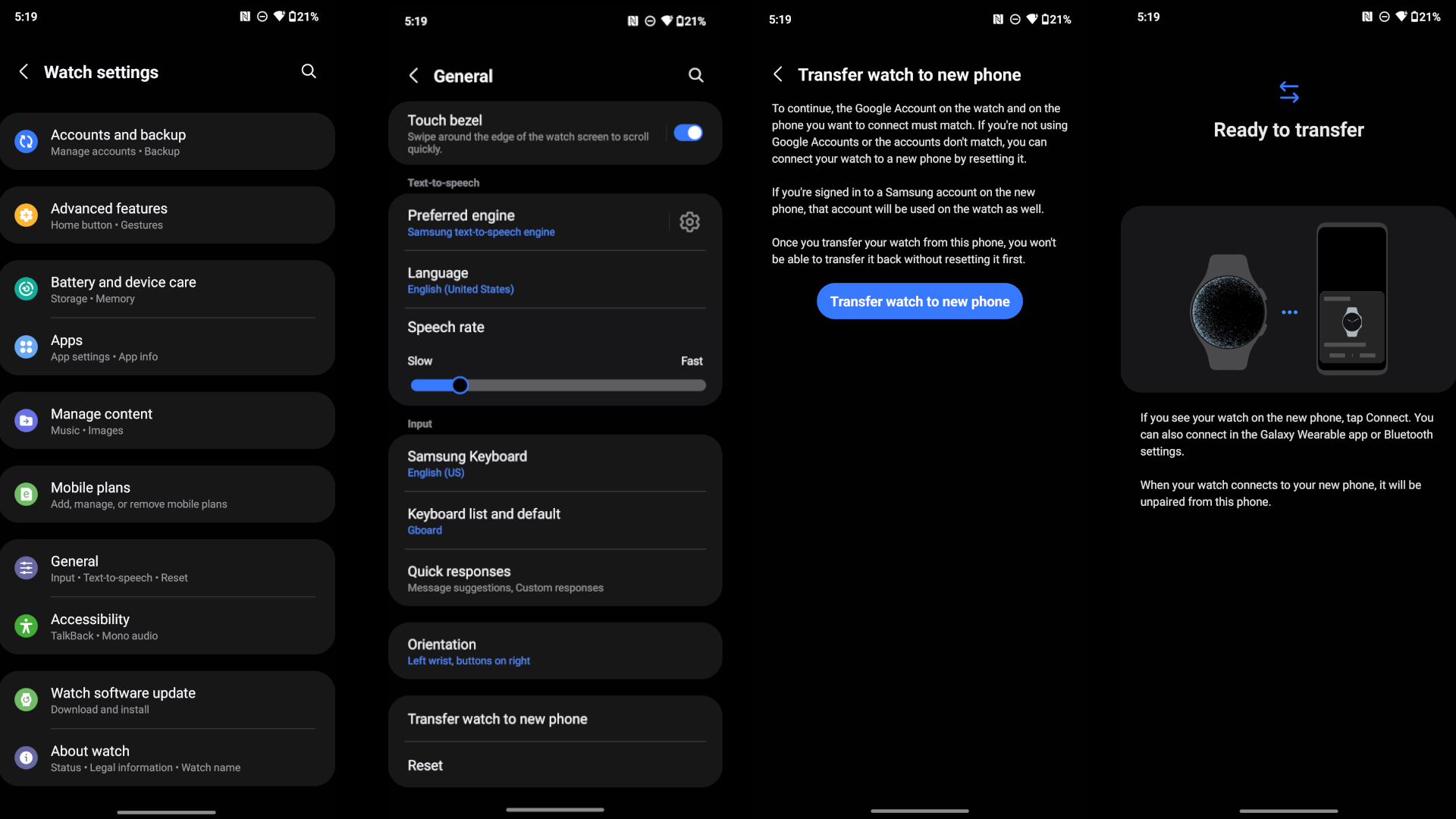Click the Watch software update icon

27,699
